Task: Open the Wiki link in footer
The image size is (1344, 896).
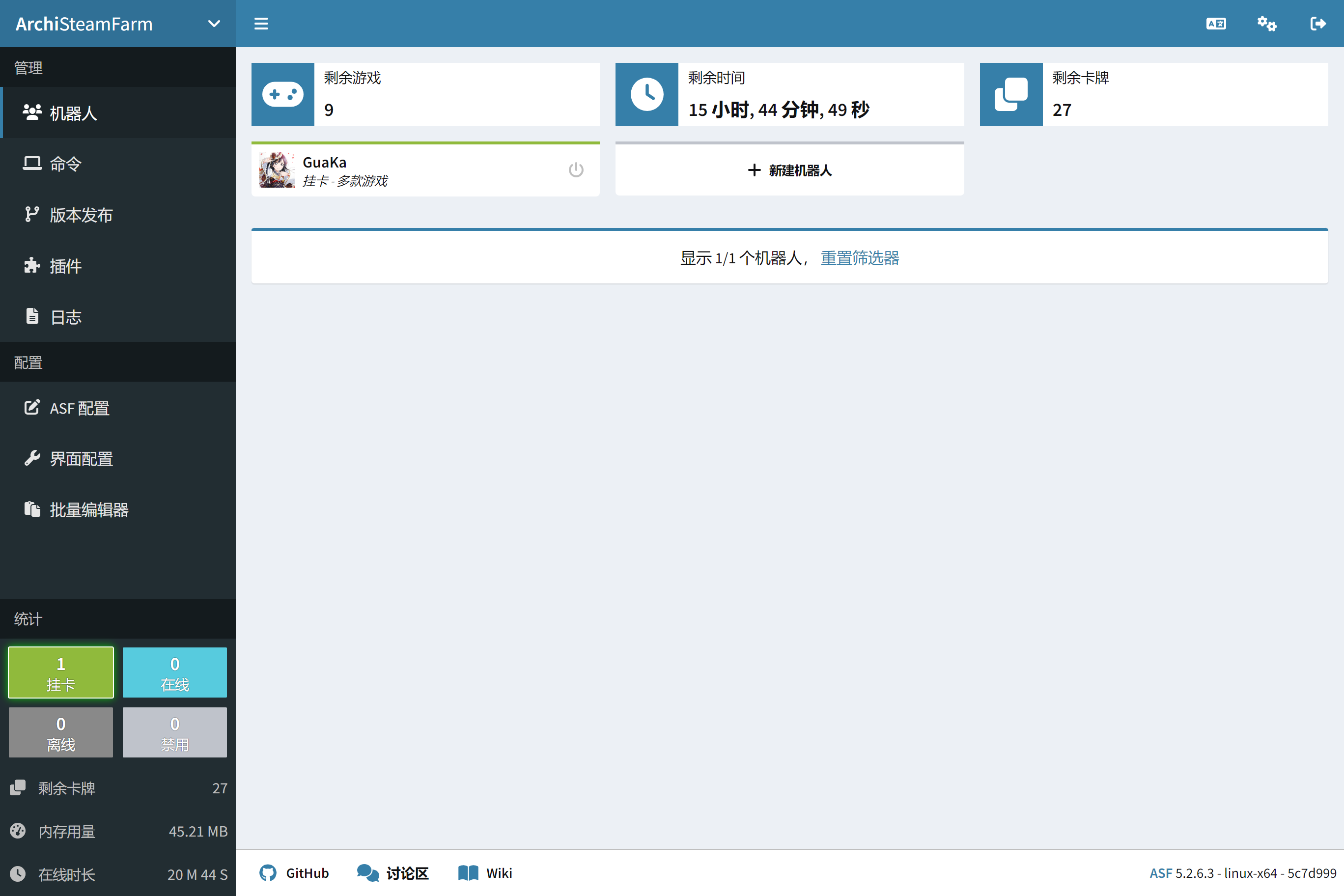Action: pos(486,873)
